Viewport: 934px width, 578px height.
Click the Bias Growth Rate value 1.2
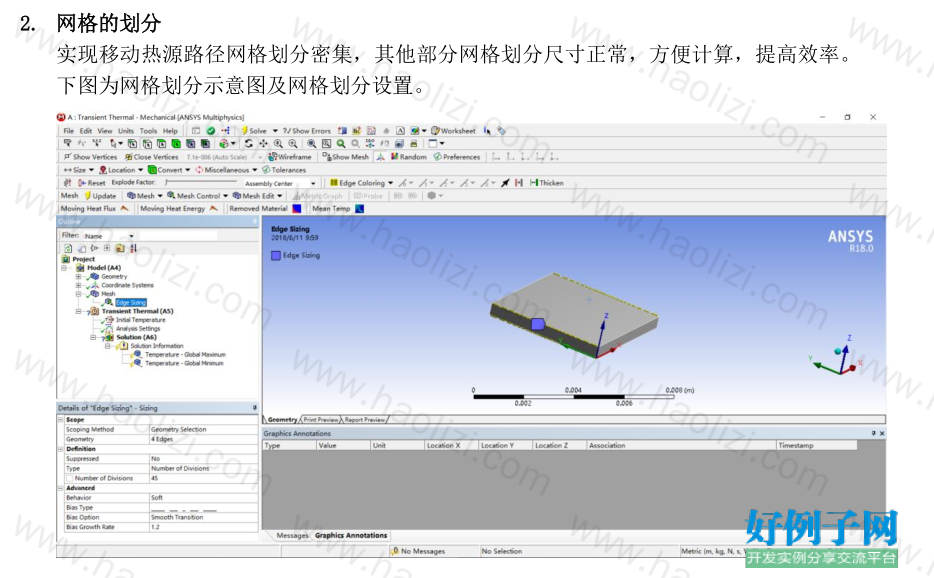pos(203,527)
